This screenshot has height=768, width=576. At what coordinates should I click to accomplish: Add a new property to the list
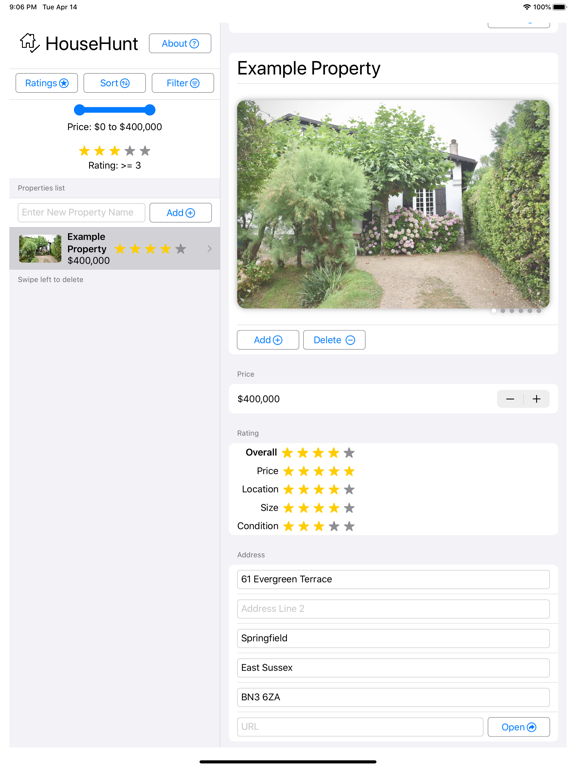pyautogui.click(x=180, y=213)
